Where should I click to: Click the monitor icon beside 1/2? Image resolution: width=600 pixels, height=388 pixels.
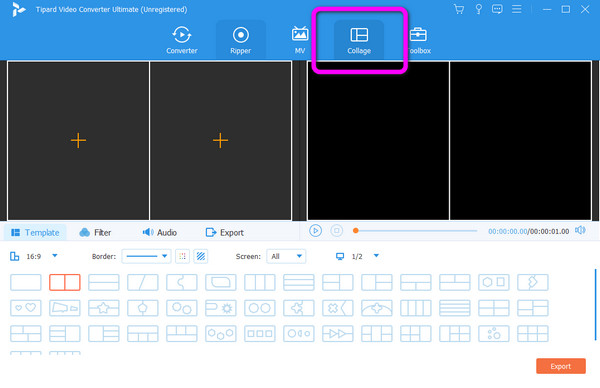pyautogui.click(x=340, y=256)
